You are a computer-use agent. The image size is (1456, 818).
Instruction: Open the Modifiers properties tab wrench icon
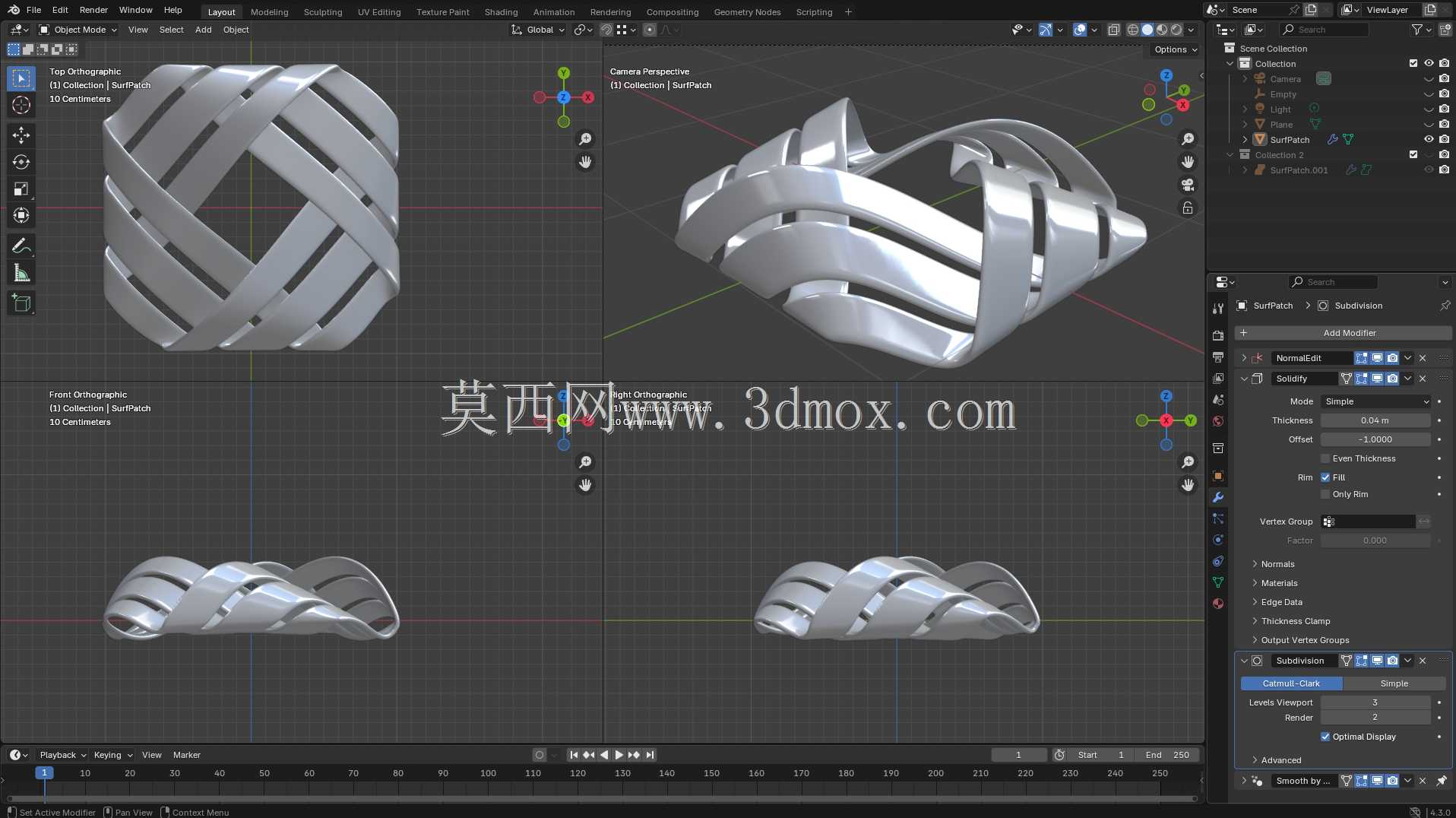(x=1218, y=497)
